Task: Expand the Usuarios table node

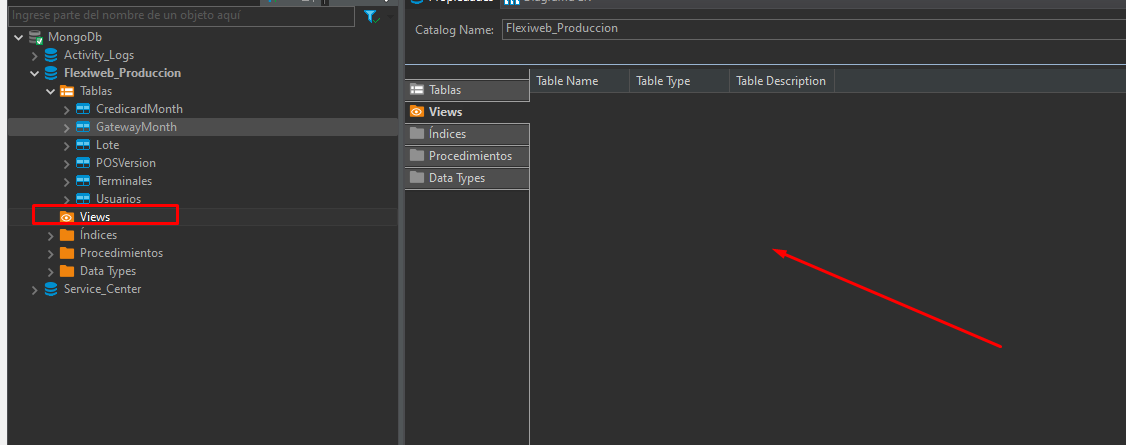Action: 67,199
